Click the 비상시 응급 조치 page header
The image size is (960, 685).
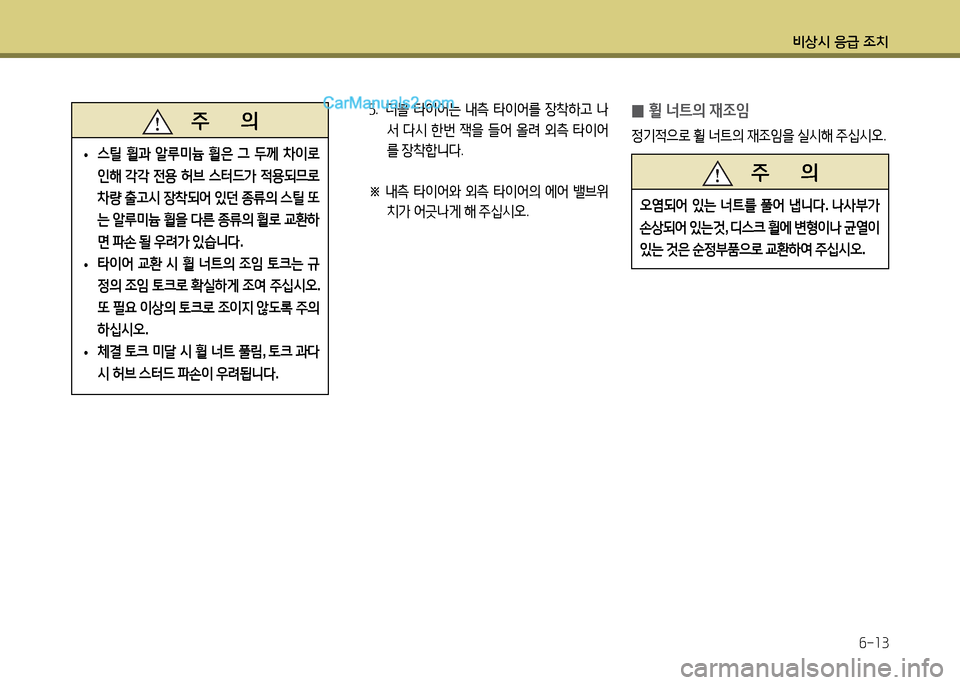pos(839,42)
